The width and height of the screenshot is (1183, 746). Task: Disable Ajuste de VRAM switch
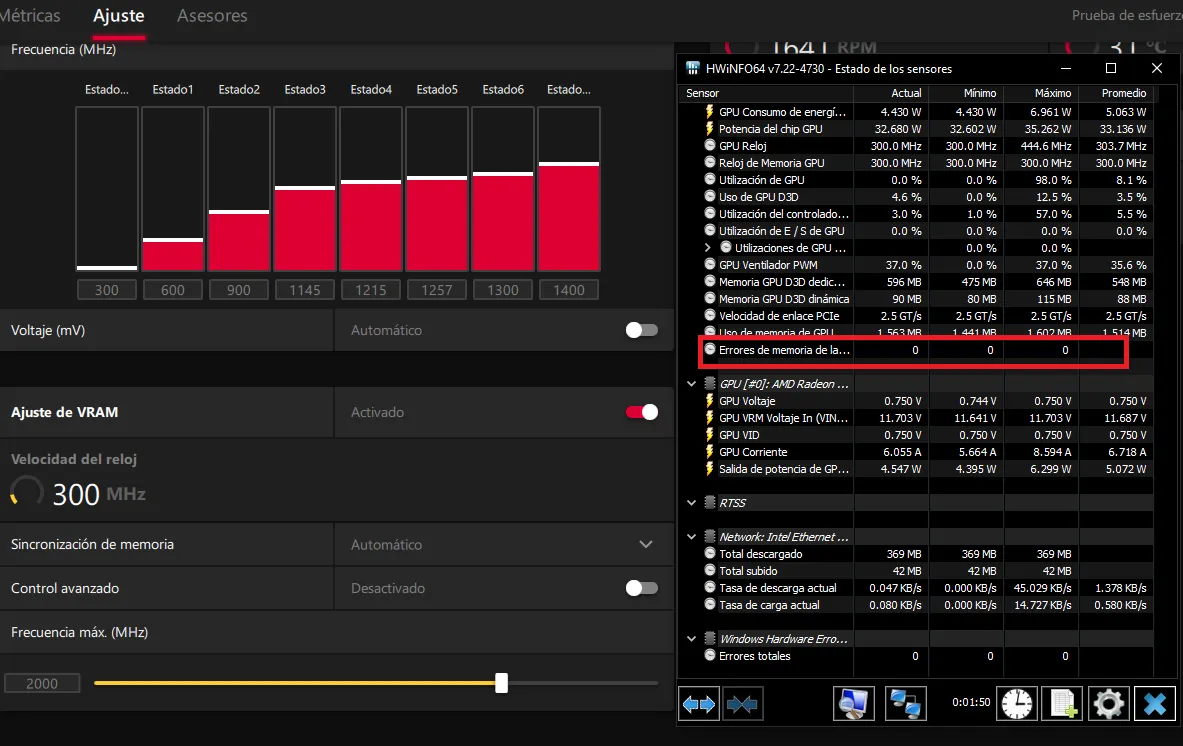click(x=642, y=412)
